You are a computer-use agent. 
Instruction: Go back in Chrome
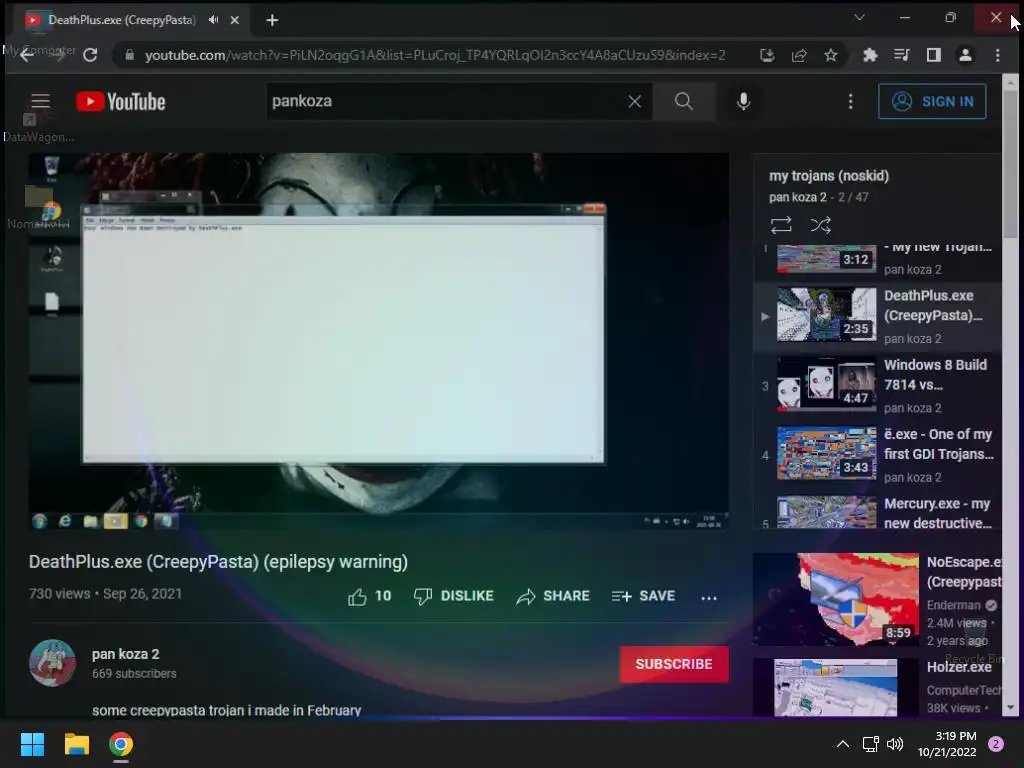tap(27, 55)
